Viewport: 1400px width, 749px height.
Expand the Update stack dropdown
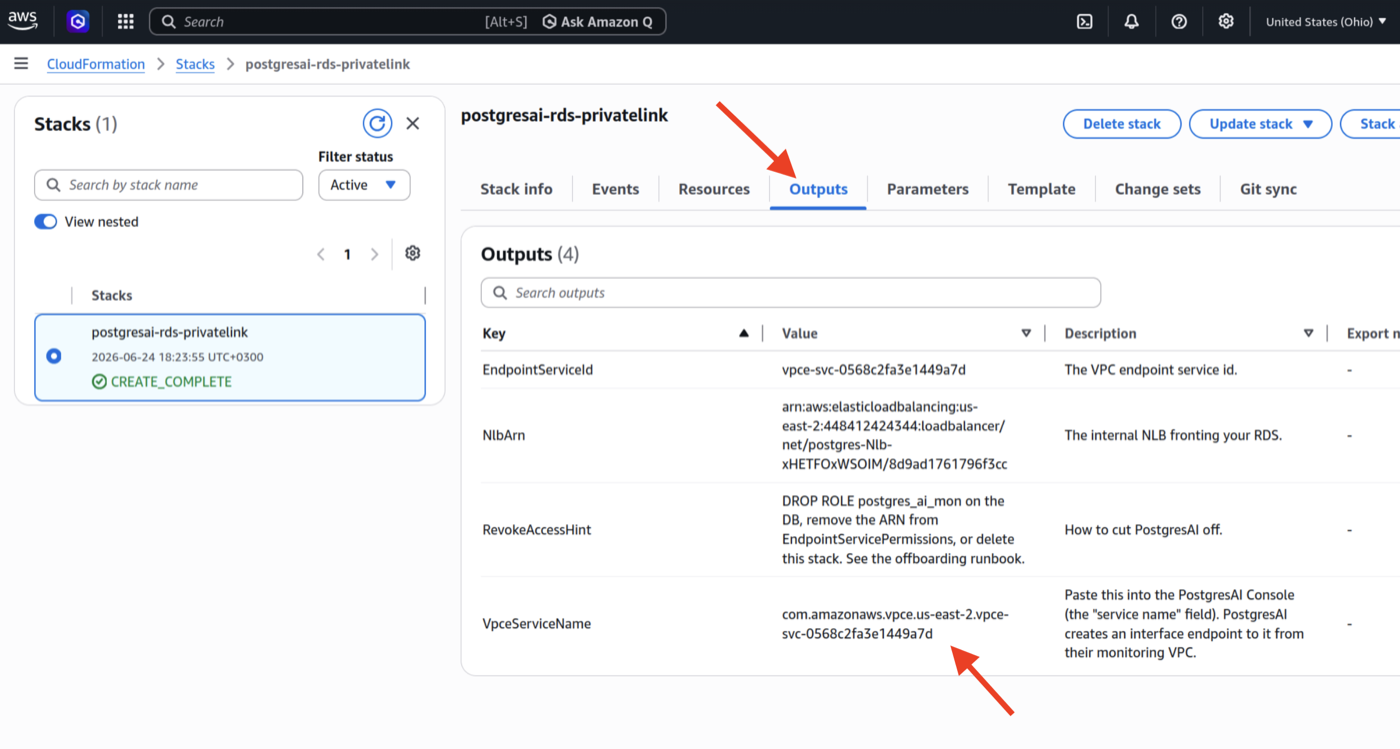coord(1307,124)
